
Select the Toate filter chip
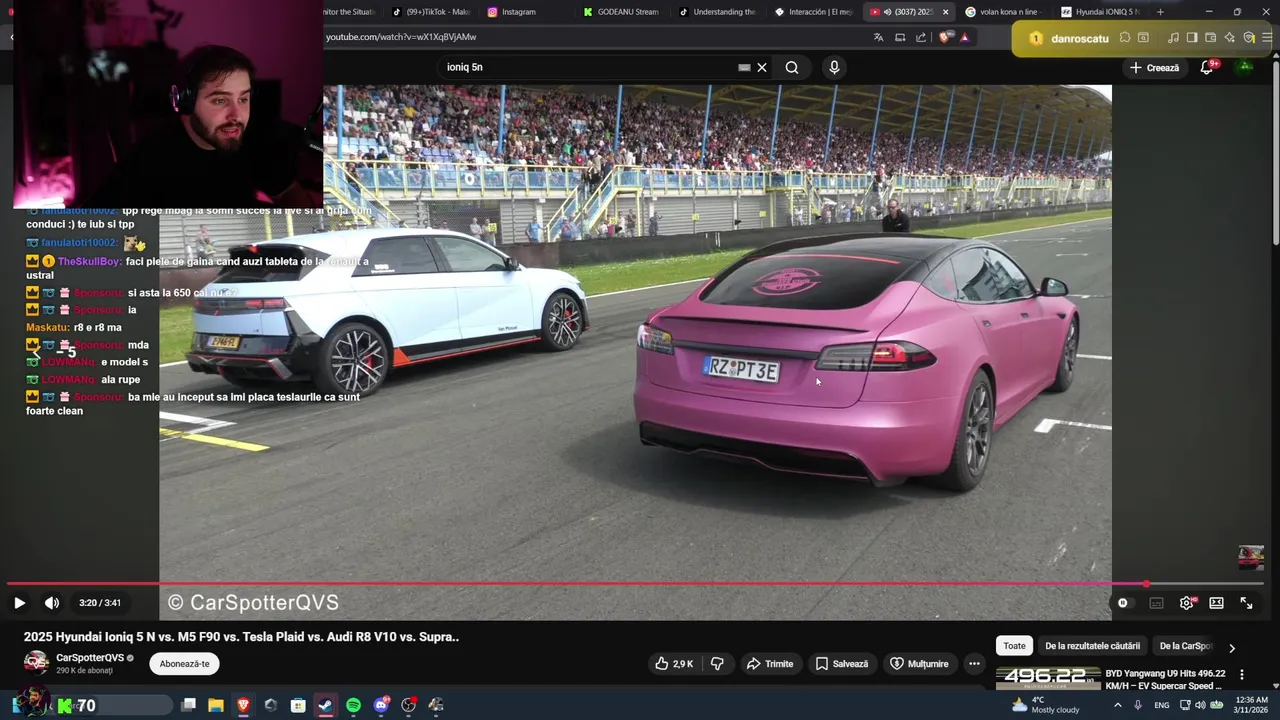[1014, 646]
